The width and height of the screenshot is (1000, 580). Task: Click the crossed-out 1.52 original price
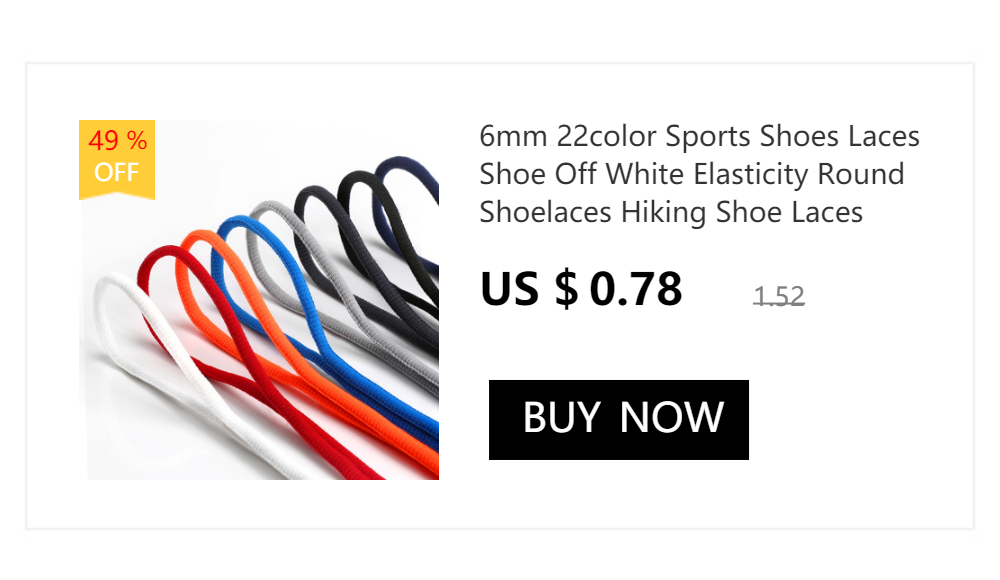tap(779, 297)
